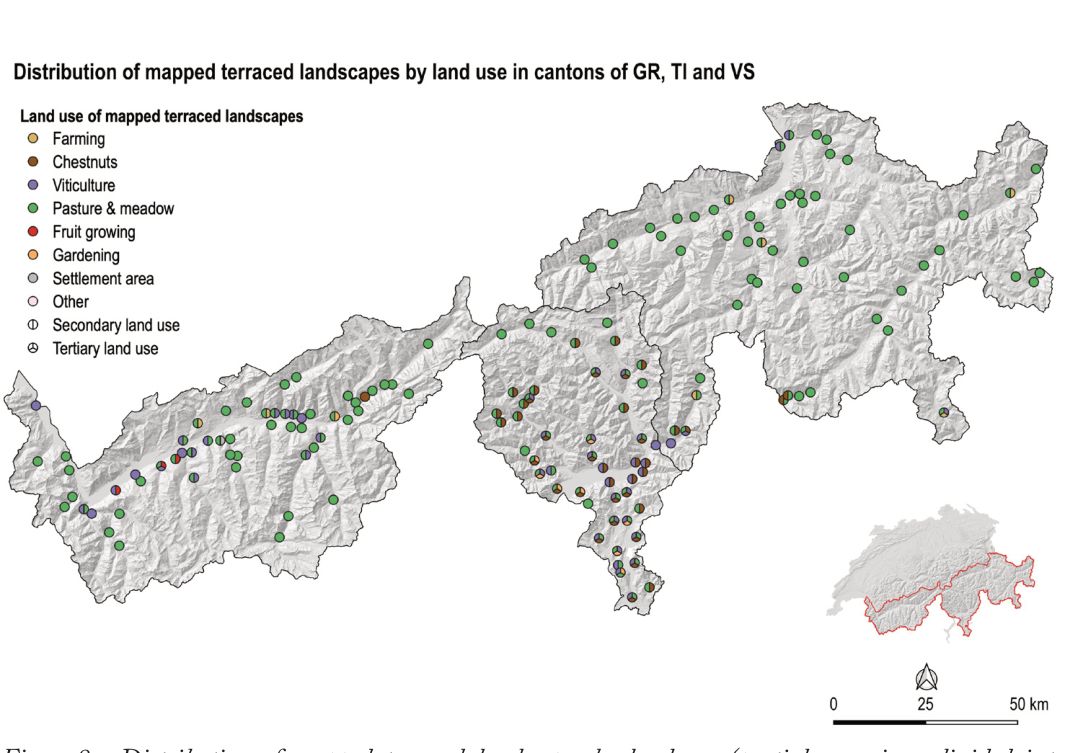Click the 50 km scale label

tap(1029, 704)
